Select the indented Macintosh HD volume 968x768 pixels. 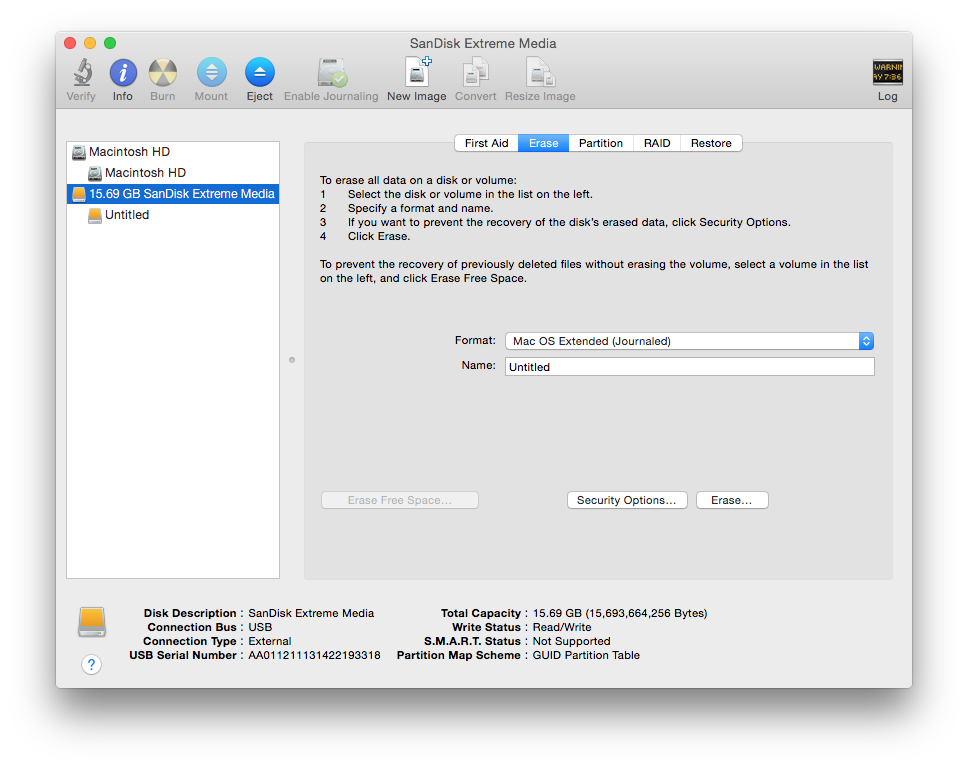coord(173,173)
